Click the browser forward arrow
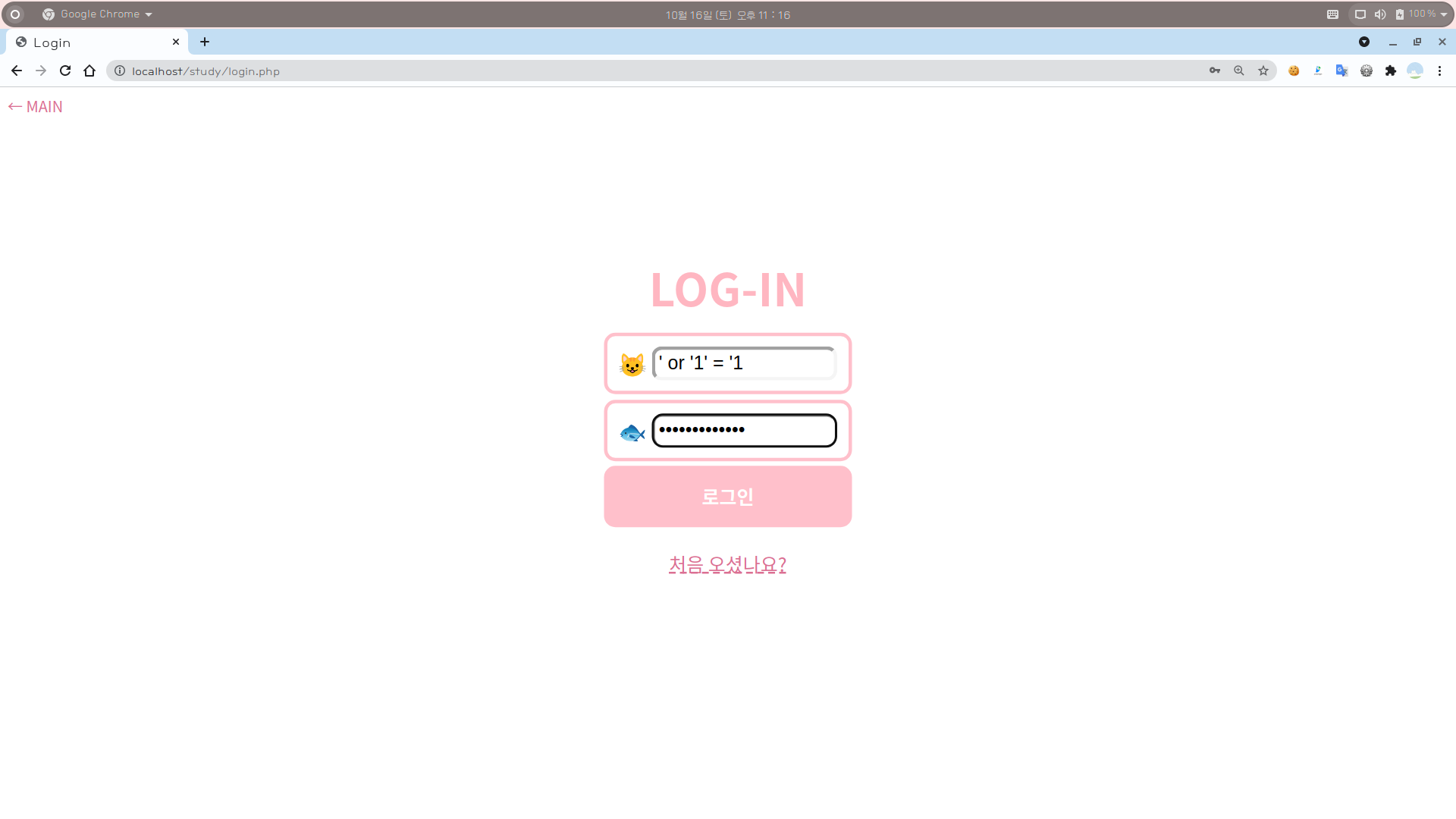Screen dimensions: 1456x819 41,71
